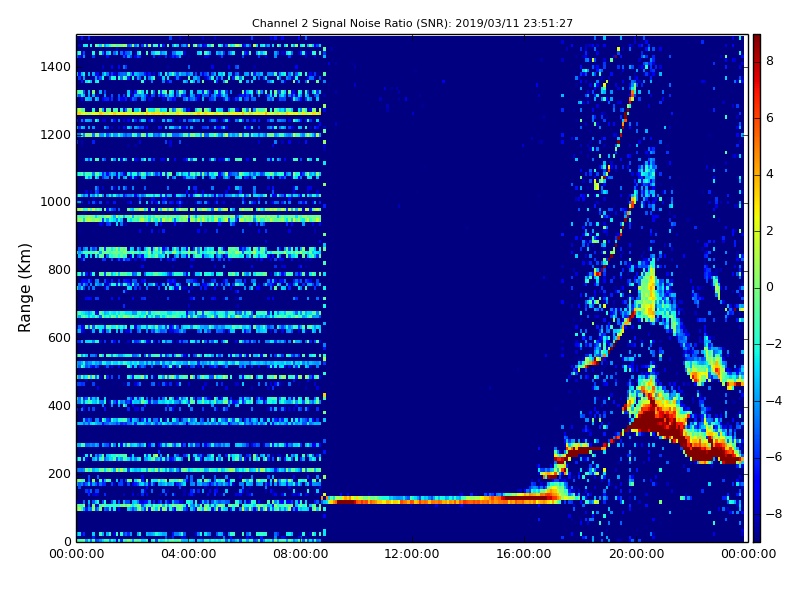This screenshot has height=600, width=800.
Task: Click the 20:00:00 time axis label
Action: click(636, 554)
